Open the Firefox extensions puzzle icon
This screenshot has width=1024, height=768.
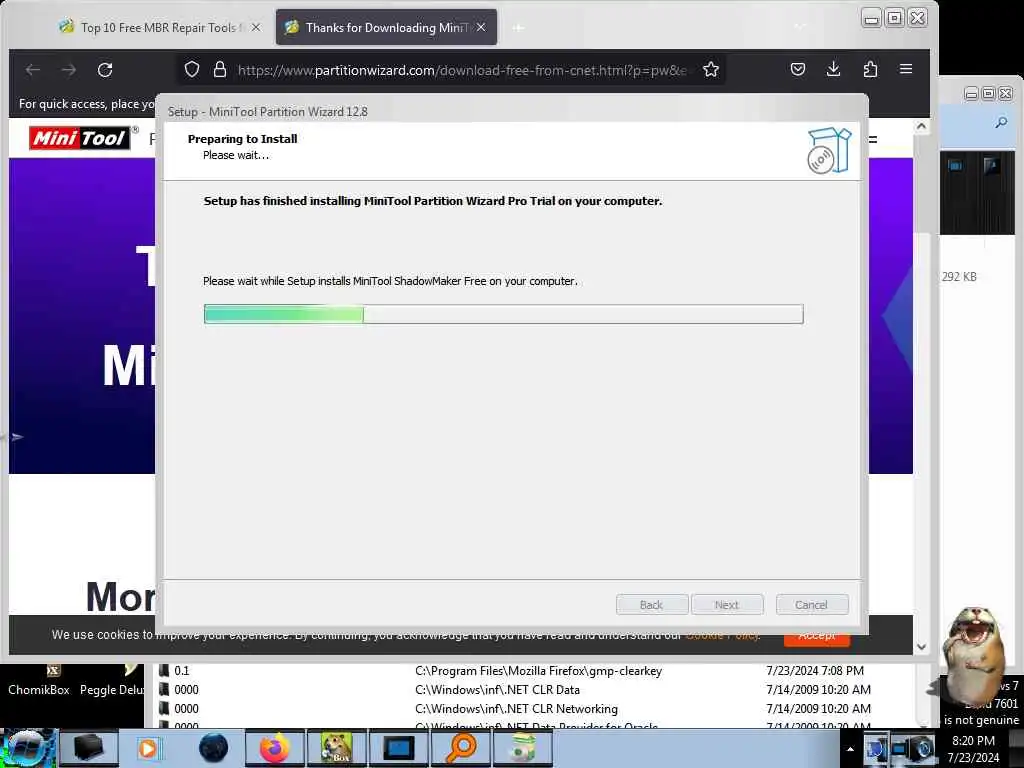[870, 69]
